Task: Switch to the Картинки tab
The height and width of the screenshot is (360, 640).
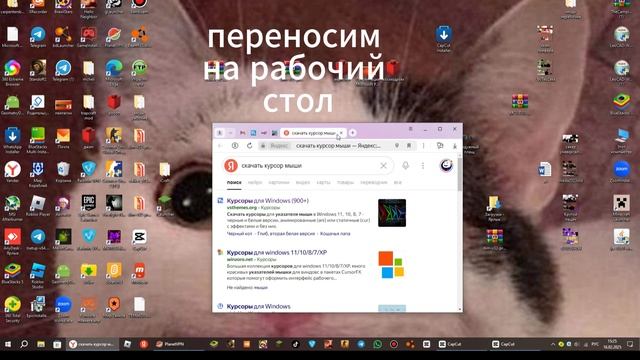Action: tap(279, 182)
